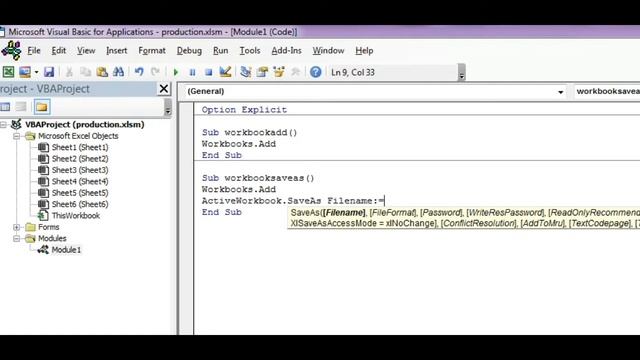Collapse VBAProject (production.xlsm) tree node

click(x=3, y=124)
